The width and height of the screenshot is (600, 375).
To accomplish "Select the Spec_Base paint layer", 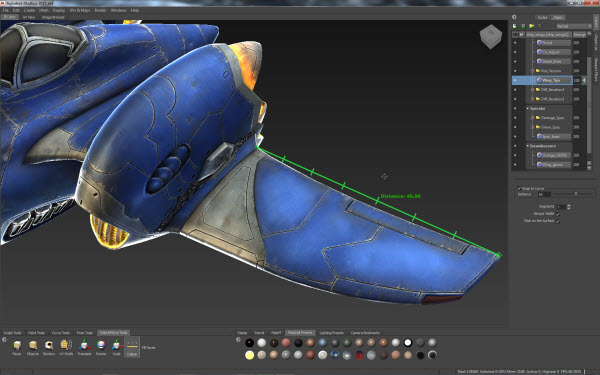I will (553, 136).
